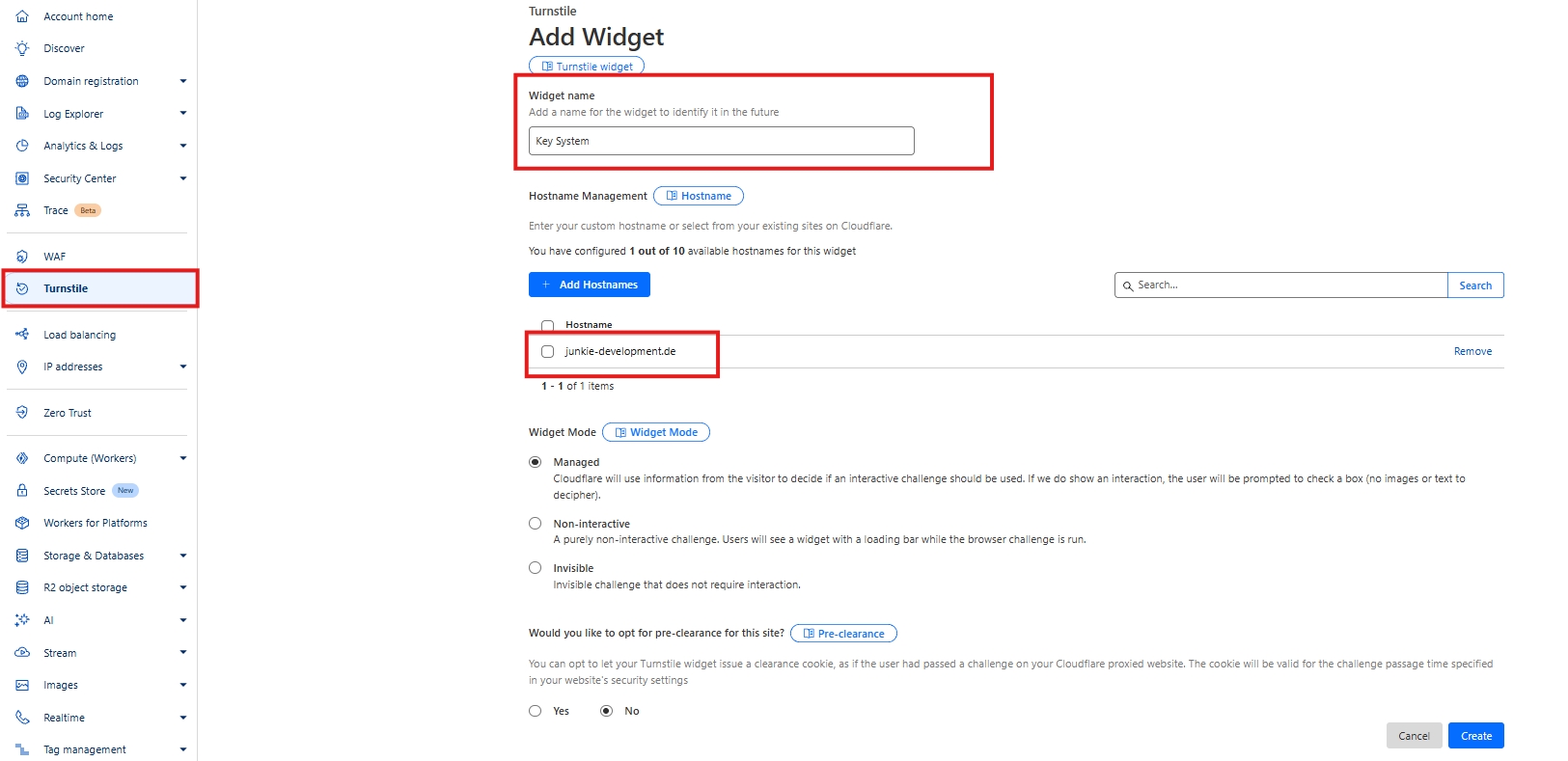This screenshot has width=1568, height=761.
Task: Click Remove link for junkie-development.de
Action: pos(1472,352)
